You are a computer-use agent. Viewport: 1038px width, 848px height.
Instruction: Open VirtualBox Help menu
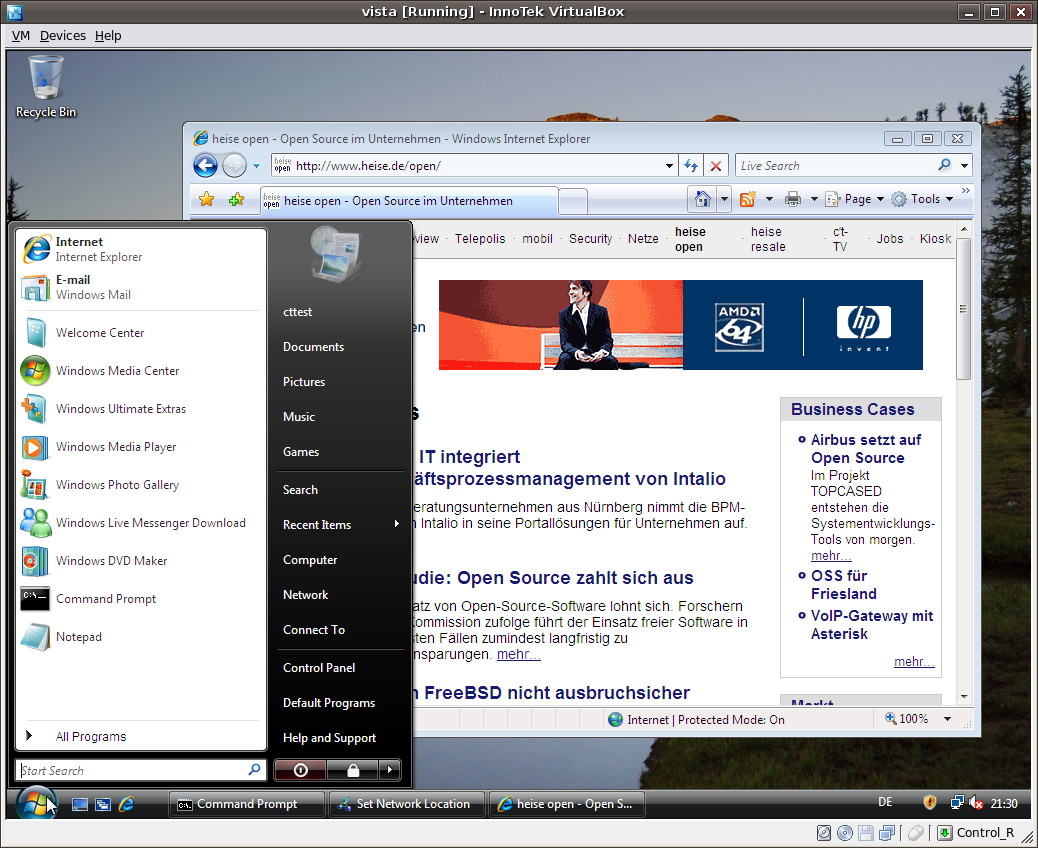coord(108,36)
